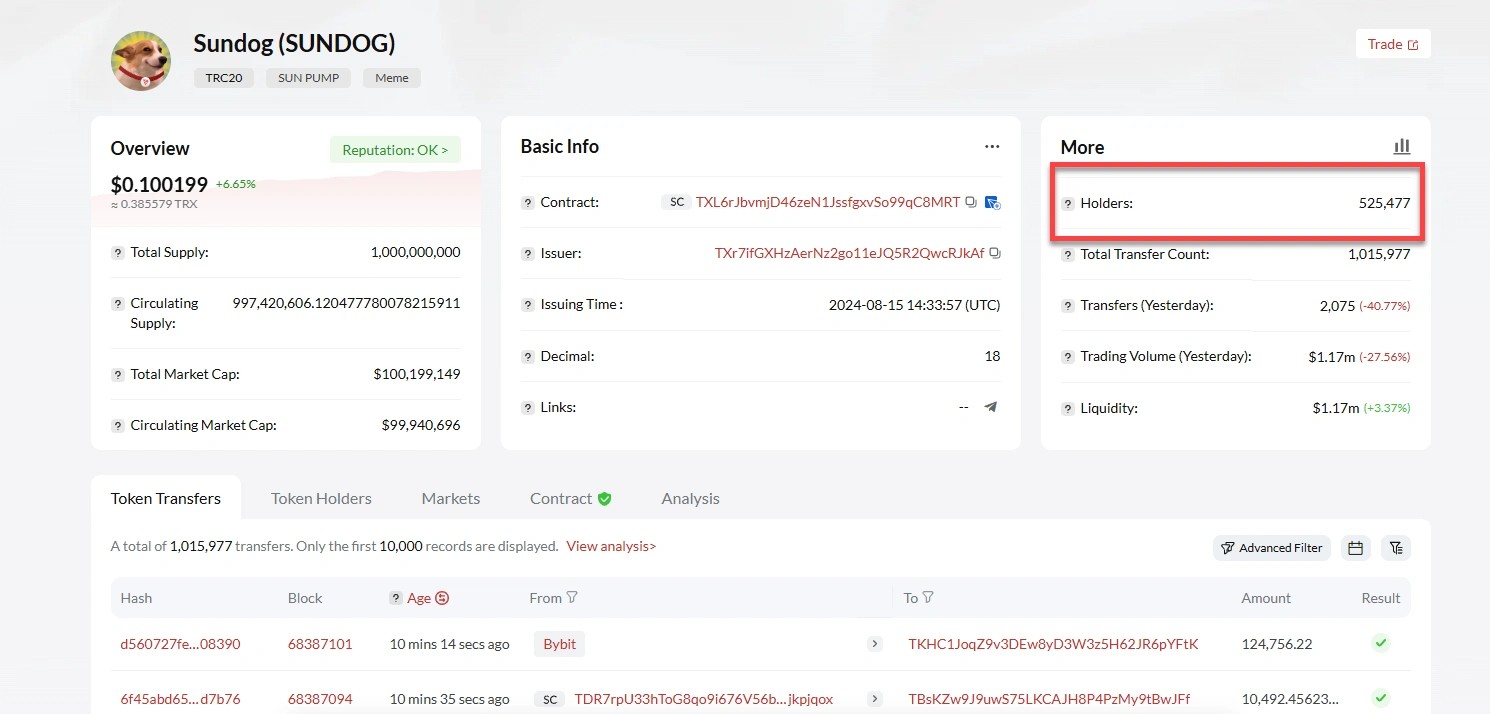Open the Markets tab
Screen dimensions: 1490x714
450,498
